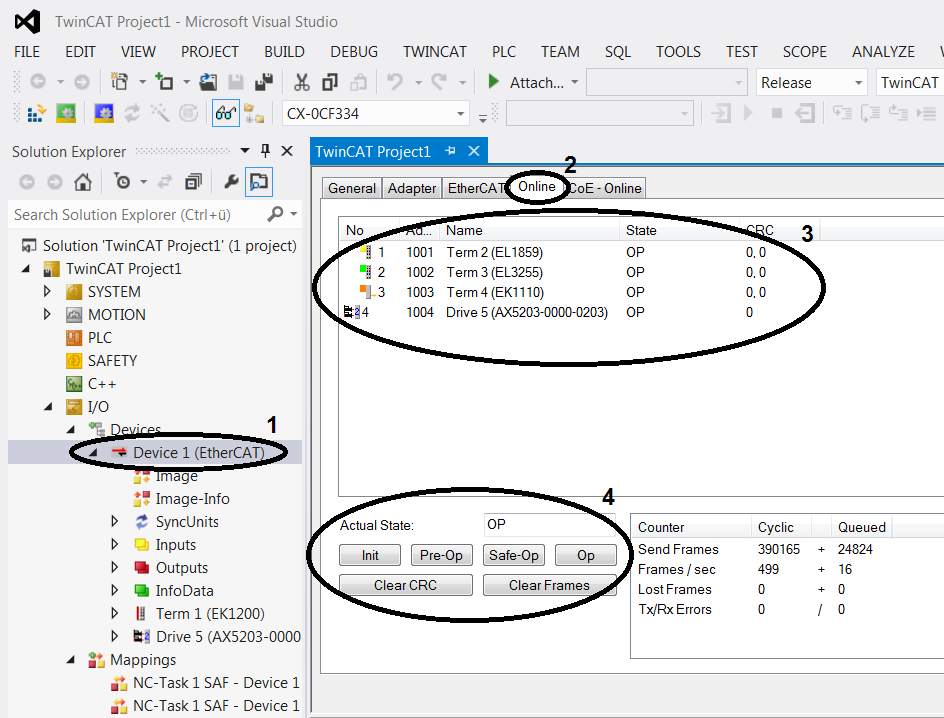Screen dimensions: 944x718
Task: Click the Reload Devices icon
Action: coord(131,113)
